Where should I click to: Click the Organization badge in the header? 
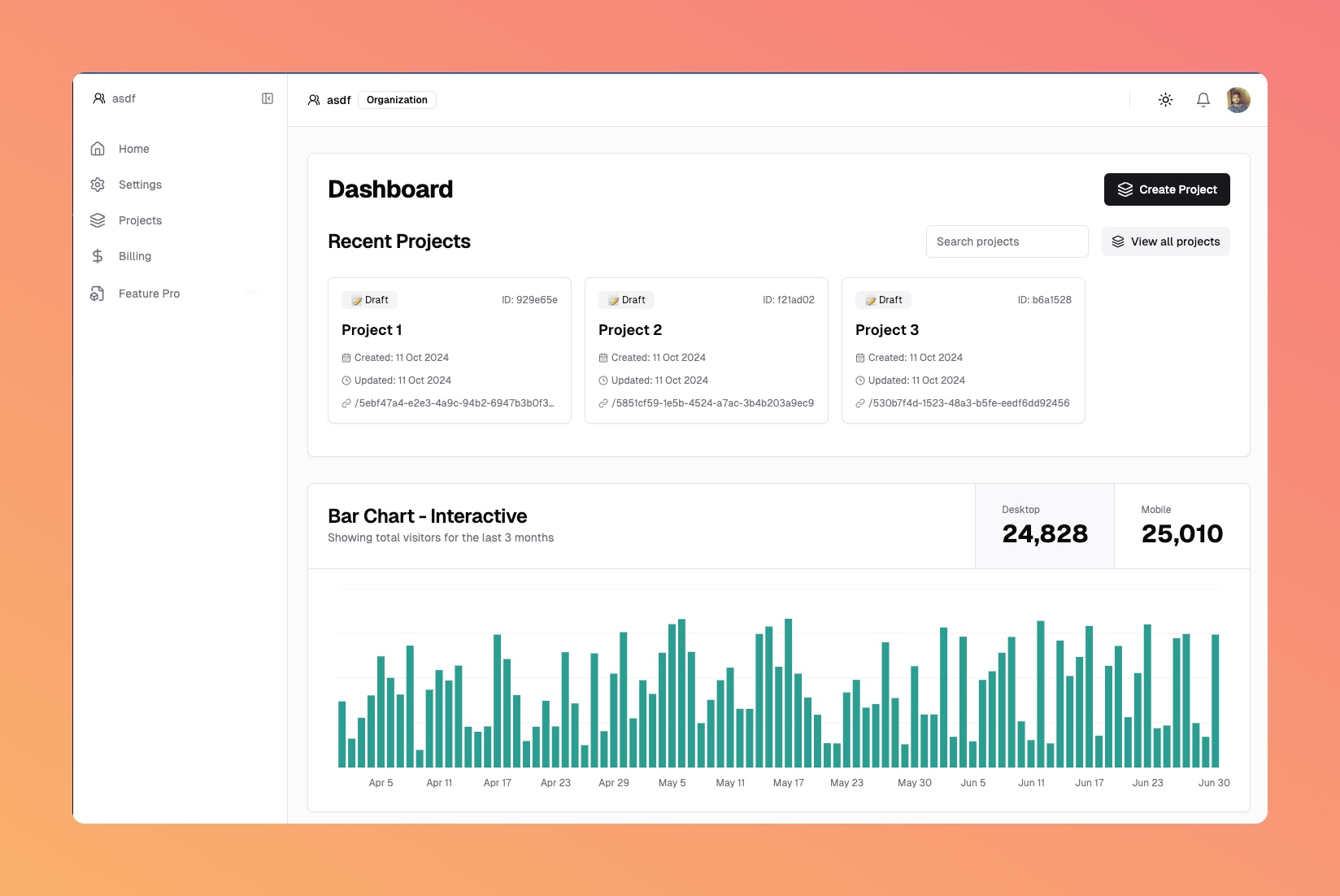tap(397, 100)
